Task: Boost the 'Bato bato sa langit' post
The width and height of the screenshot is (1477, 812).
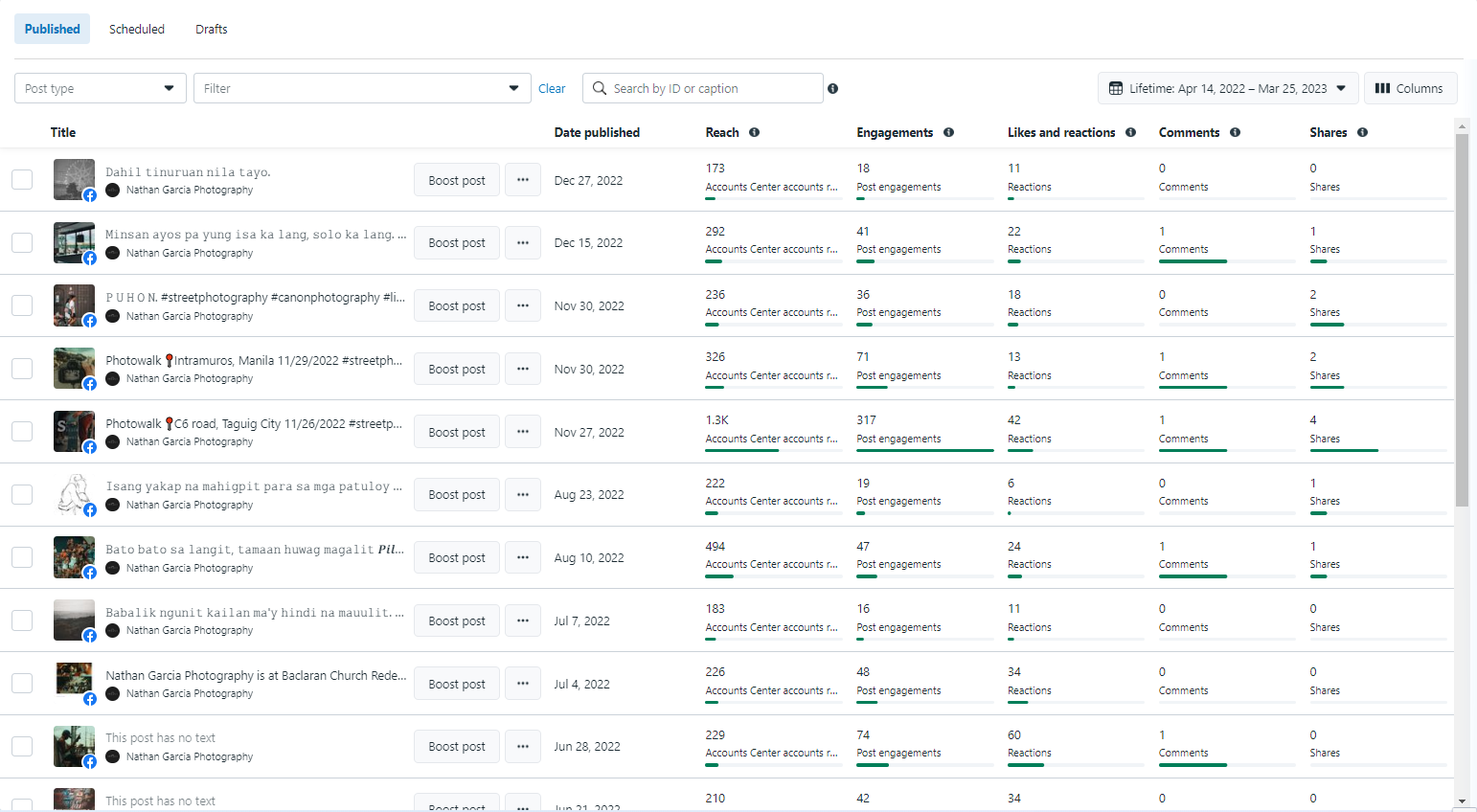Action: pyautogui.click(x=457, y=557)
